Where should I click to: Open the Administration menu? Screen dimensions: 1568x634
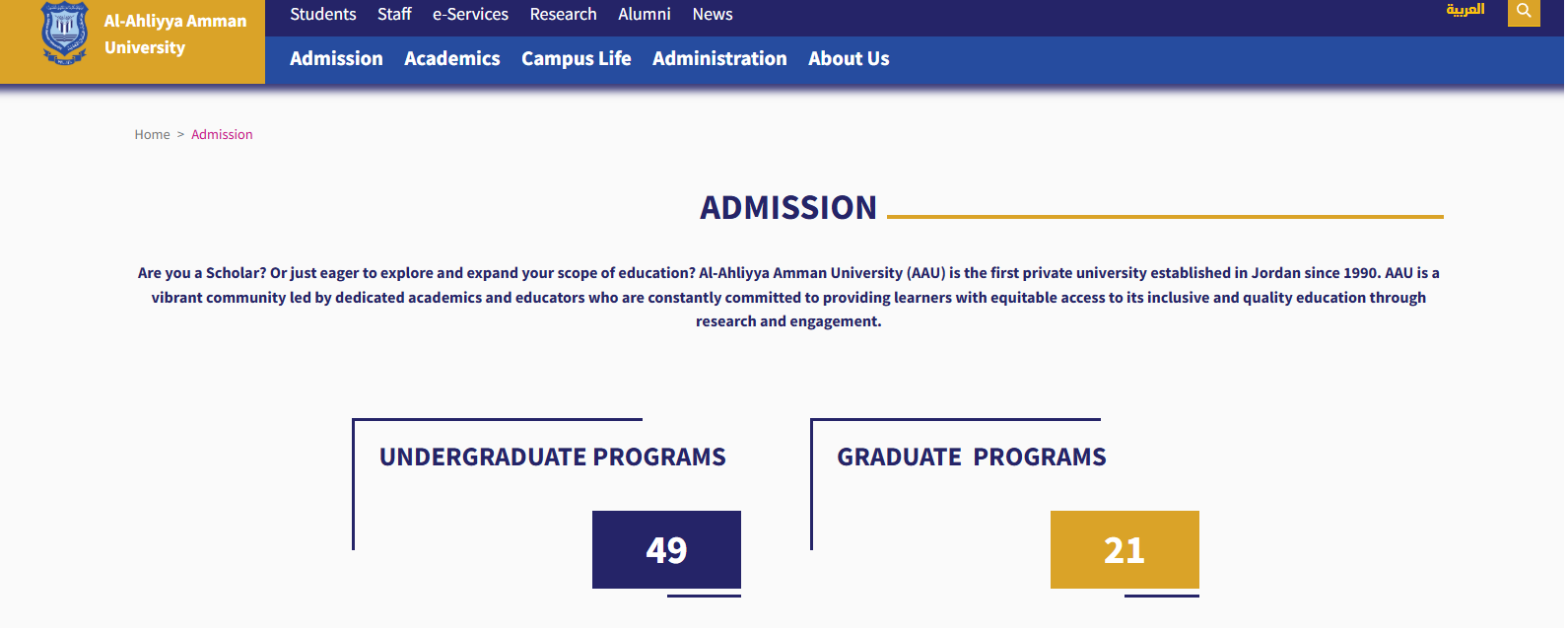point(719,58)
